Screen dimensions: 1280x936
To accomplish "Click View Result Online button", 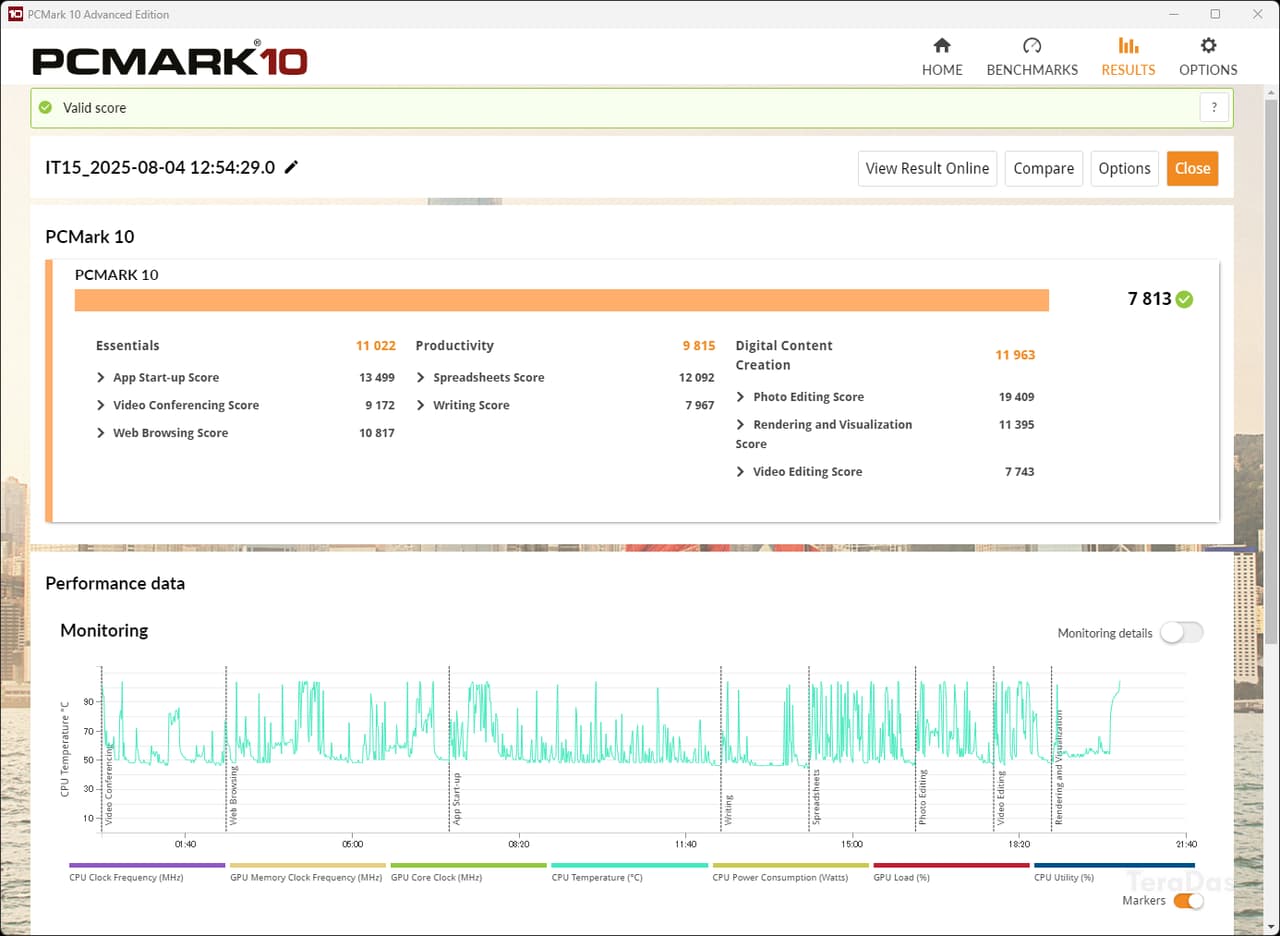I will (x=927, y=168).
